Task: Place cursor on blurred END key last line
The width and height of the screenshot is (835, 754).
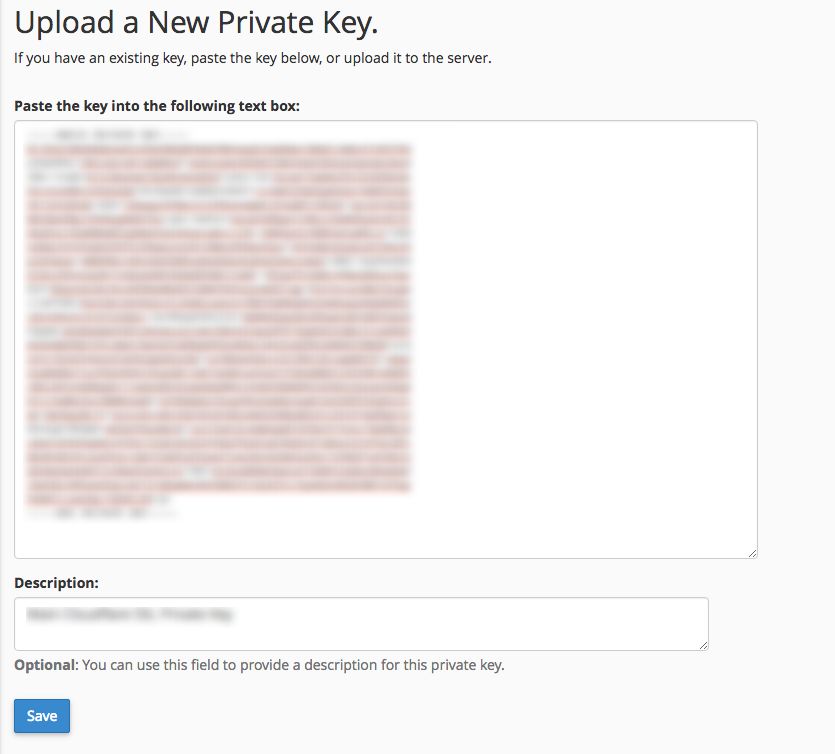Action: (101, 514)
